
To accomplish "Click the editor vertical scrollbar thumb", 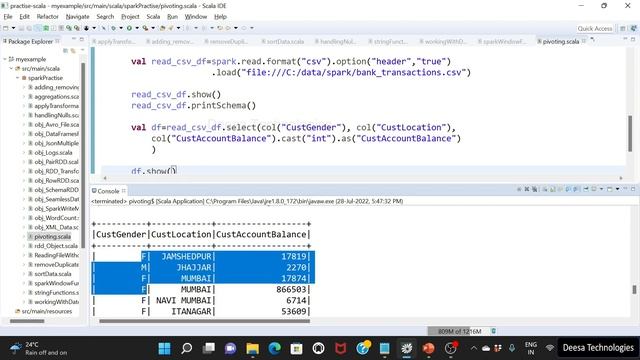I will tap(630, 133).
